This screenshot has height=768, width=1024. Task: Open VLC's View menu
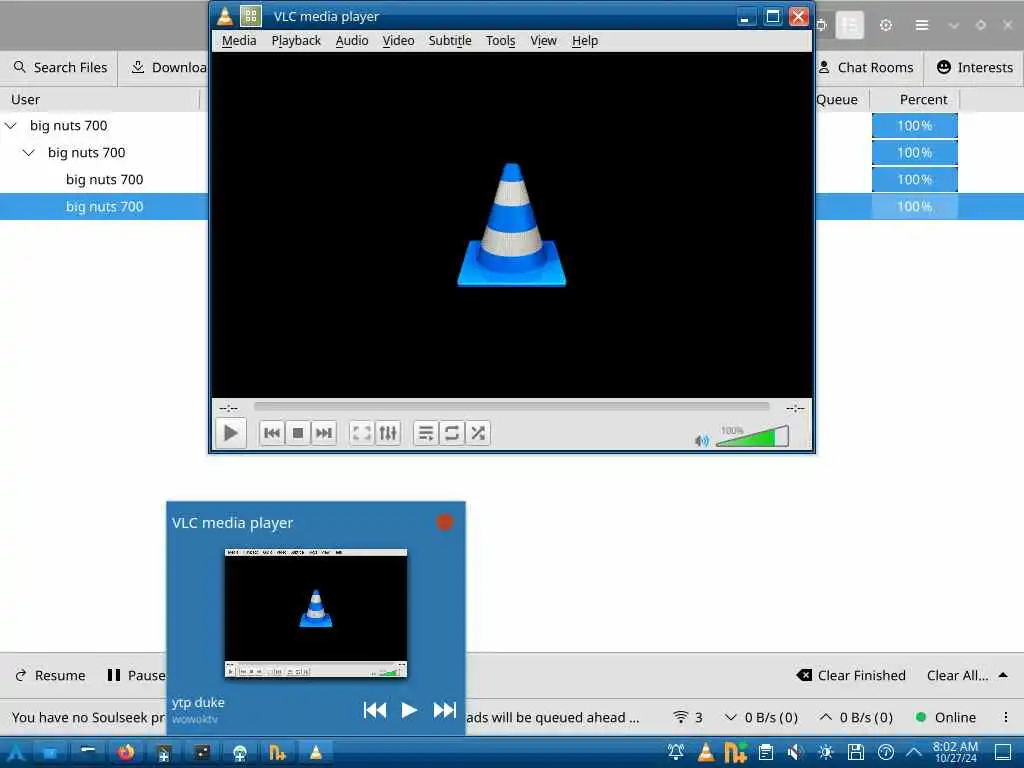point(543,40)
